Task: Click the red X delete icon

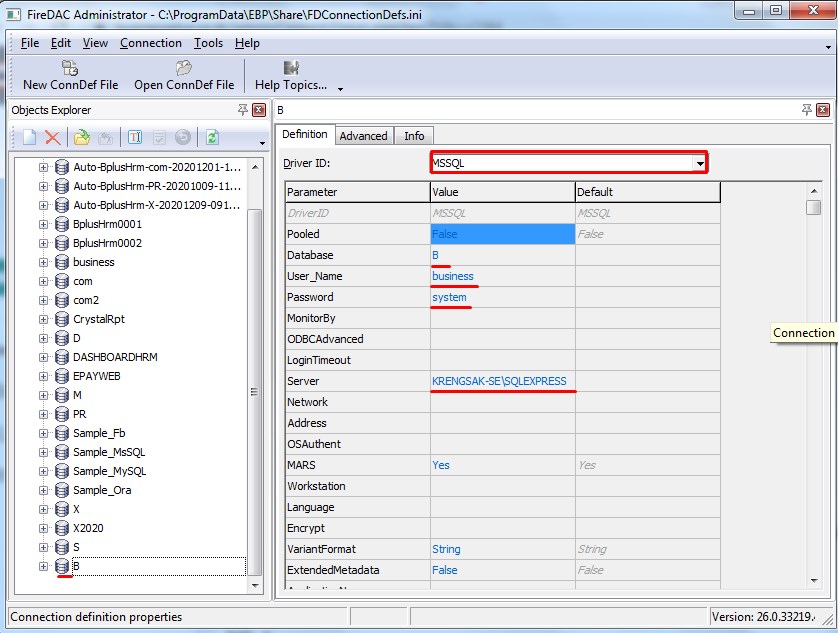Action: click(x=52, y=137)
